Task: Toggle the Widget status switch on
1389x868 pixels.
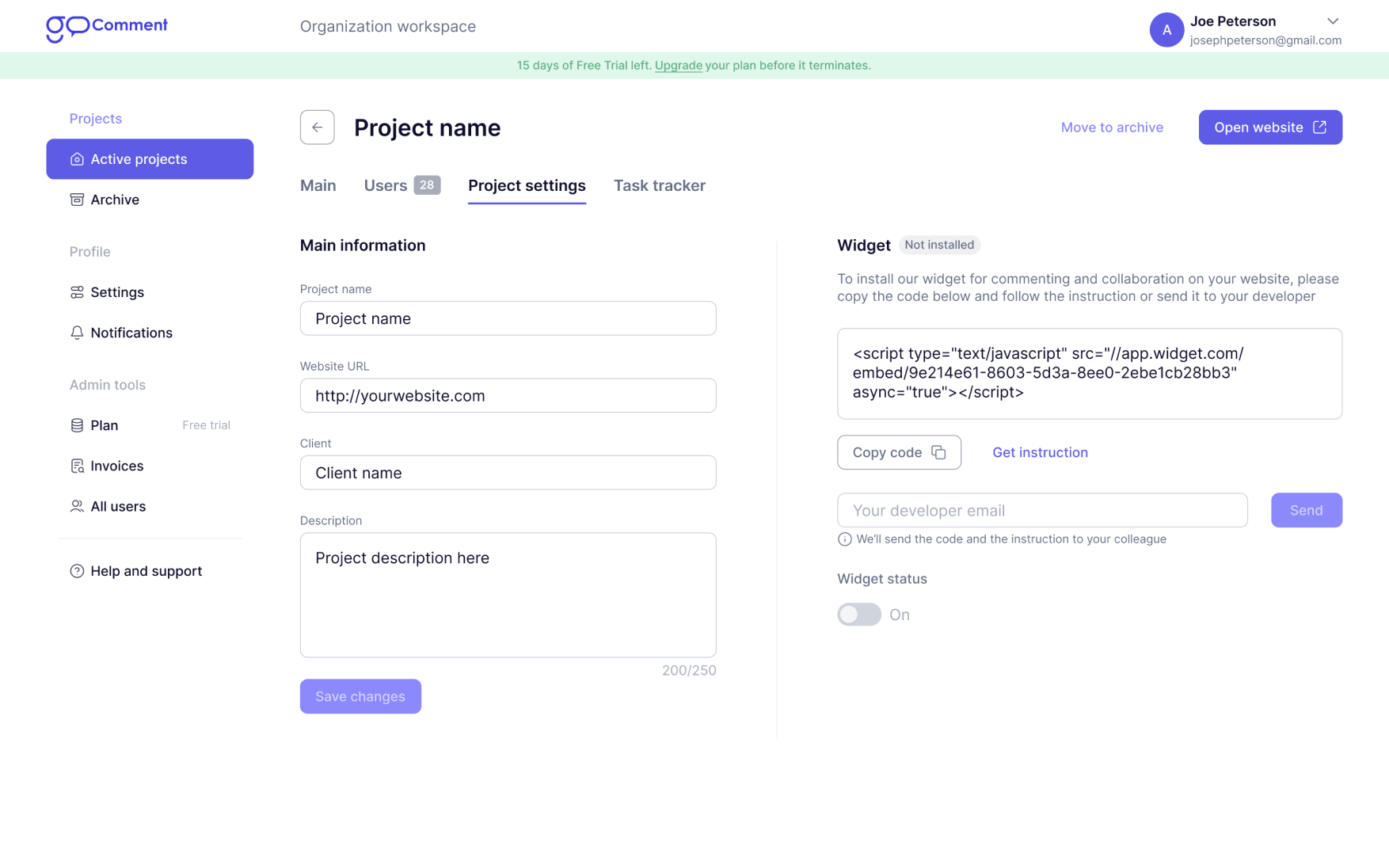Action: (858, 615)
